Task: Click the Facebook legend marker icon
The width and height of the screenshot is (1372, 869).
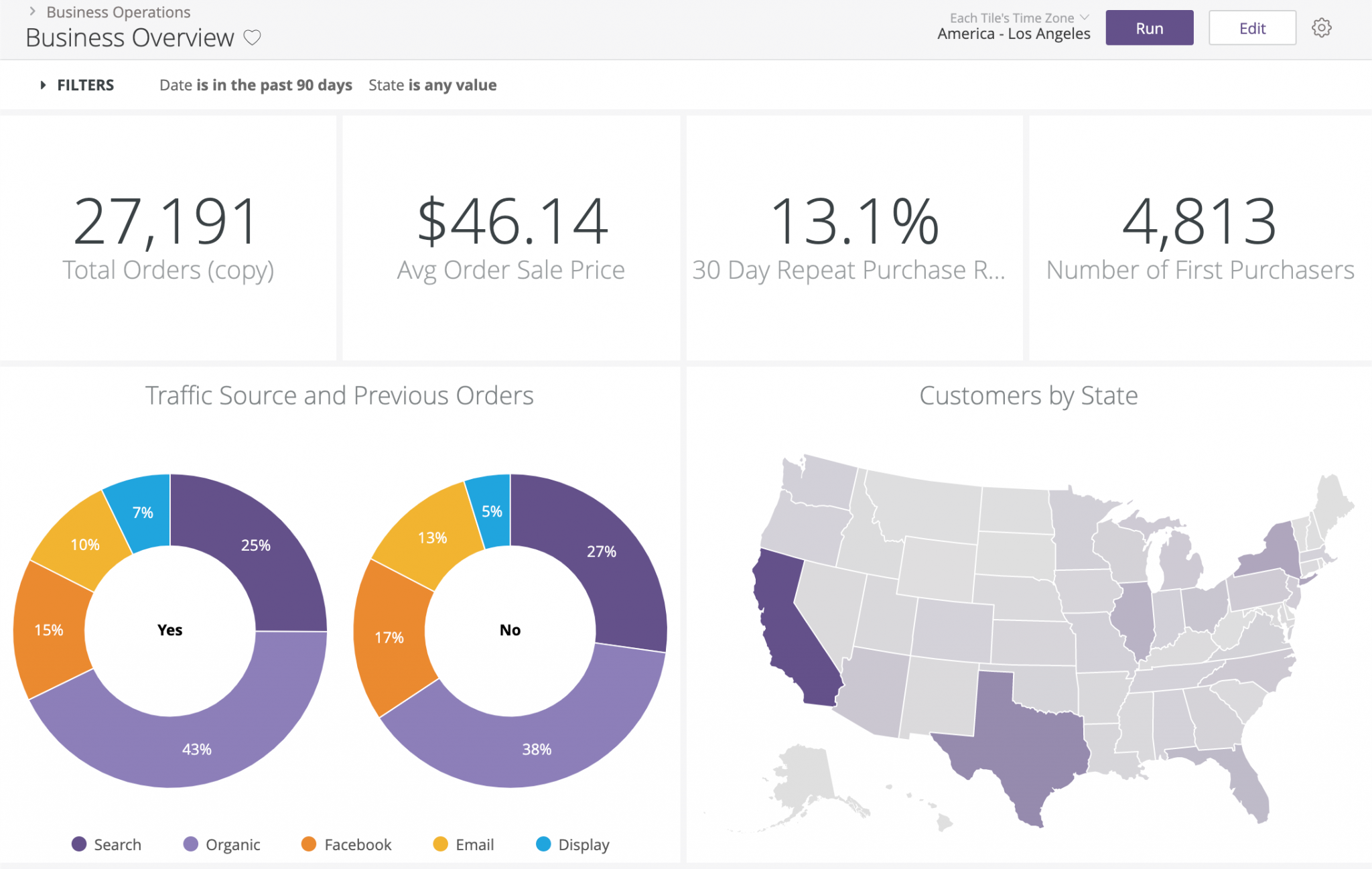Action: (x=309, y=845)
